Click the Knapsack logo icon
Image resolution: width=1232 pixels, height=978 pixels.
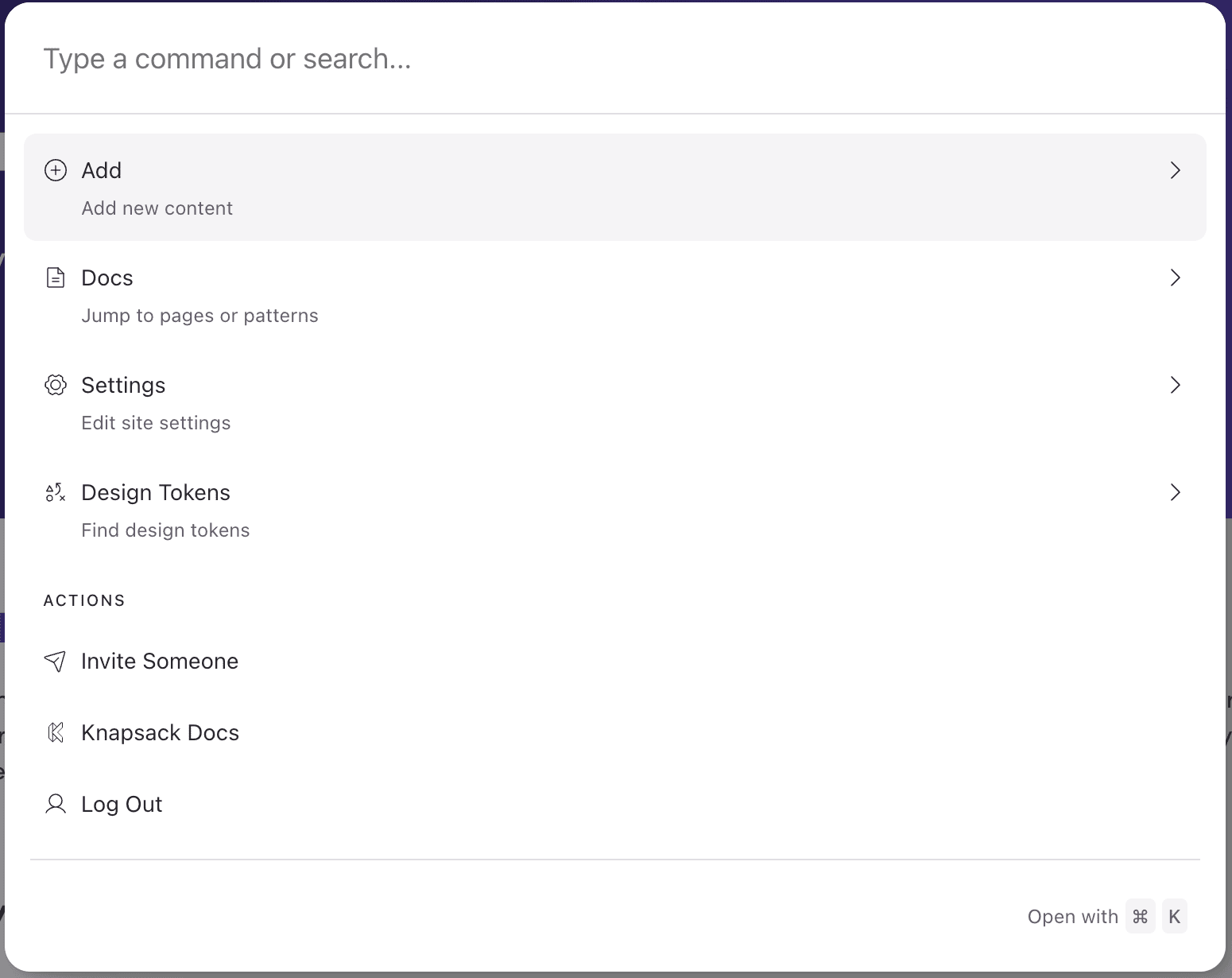pyautogui.click(x=56, y=732)
